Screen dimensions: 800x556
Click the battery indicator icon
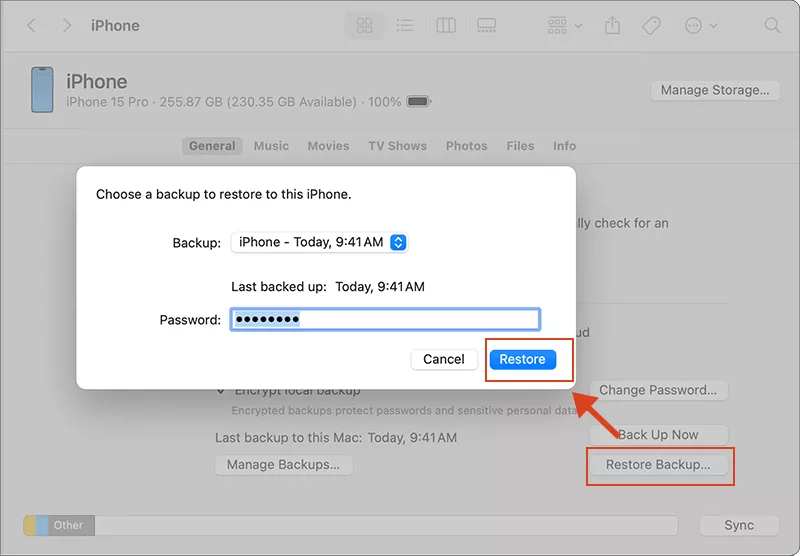coord(419,102)
